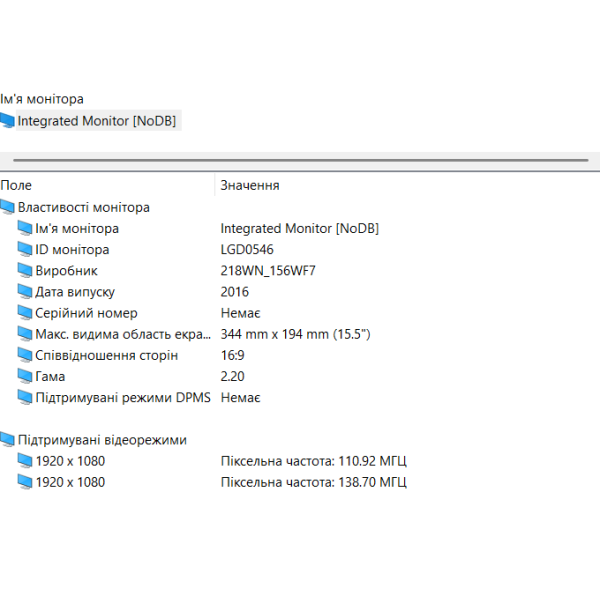Click icon of 1920 x 1080 110.92 МГЦ row

pos(25,461)
